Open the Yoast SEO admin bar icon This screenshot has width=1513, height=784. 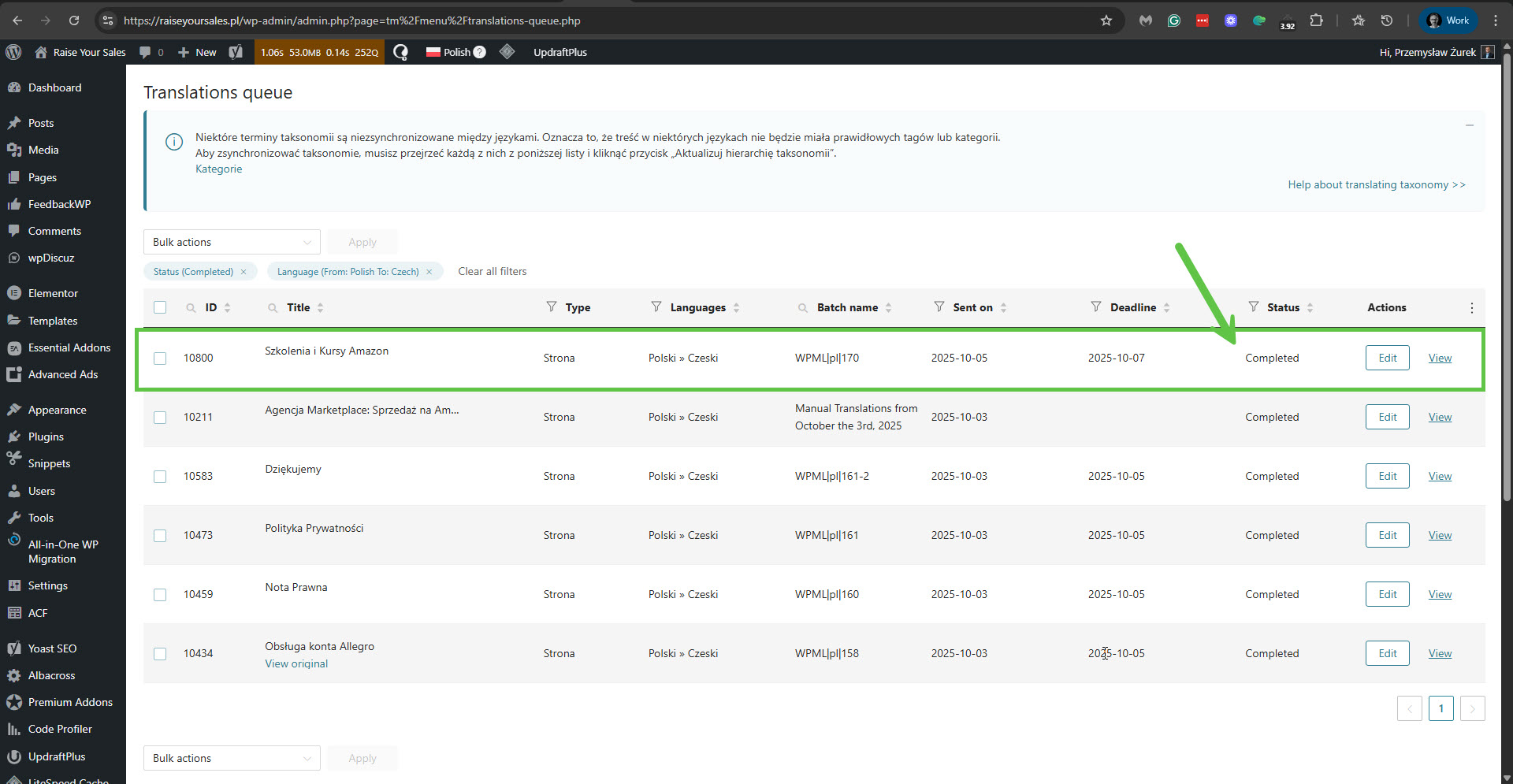[x=236, y=52]
